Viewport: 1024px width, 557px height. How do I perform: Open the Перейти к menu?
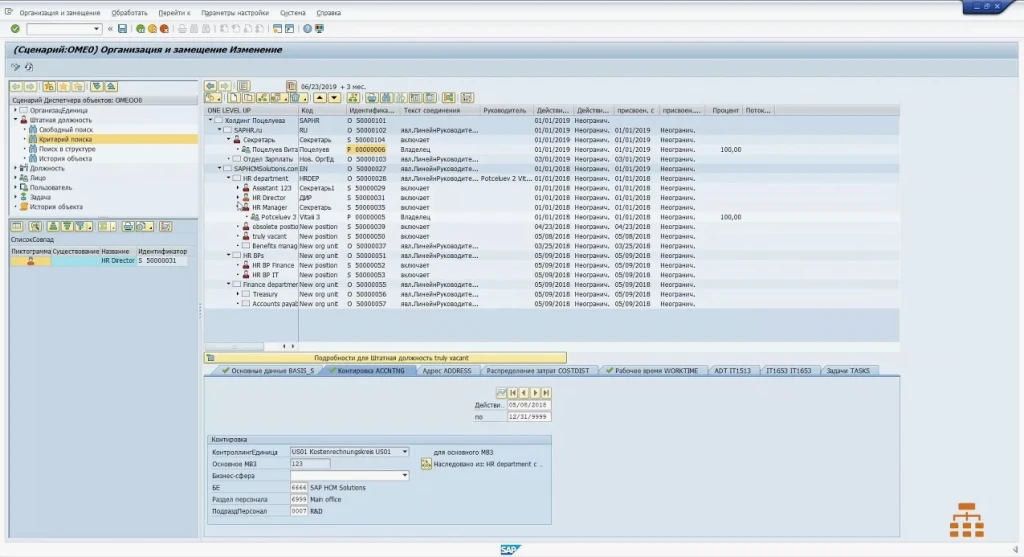[174, 12]
